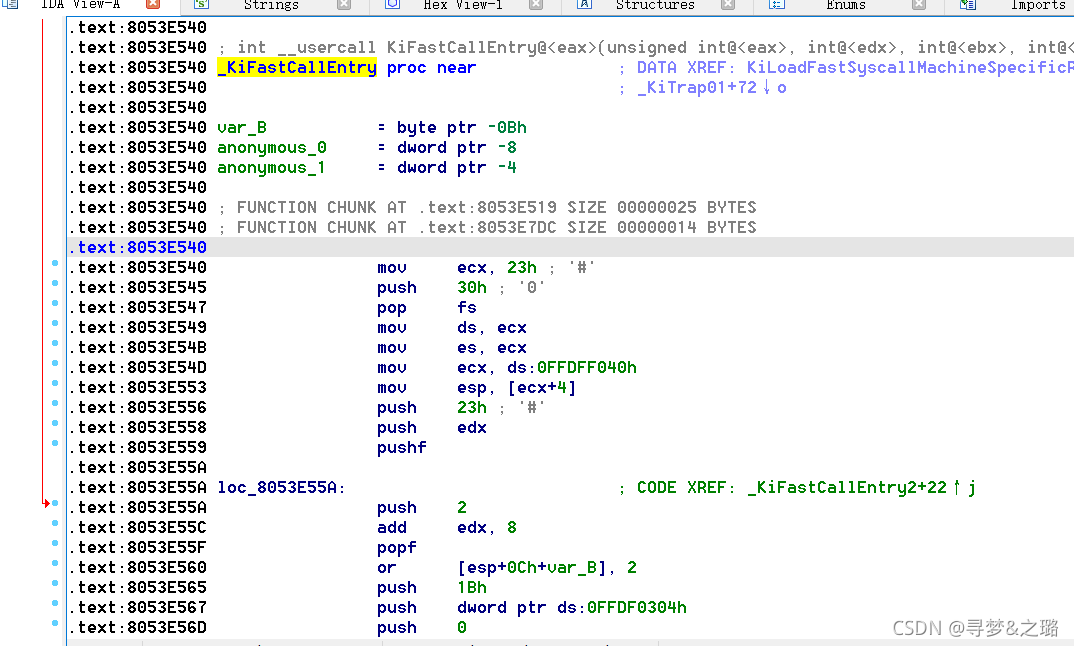Click address .text:8053E565

(138, 588)
